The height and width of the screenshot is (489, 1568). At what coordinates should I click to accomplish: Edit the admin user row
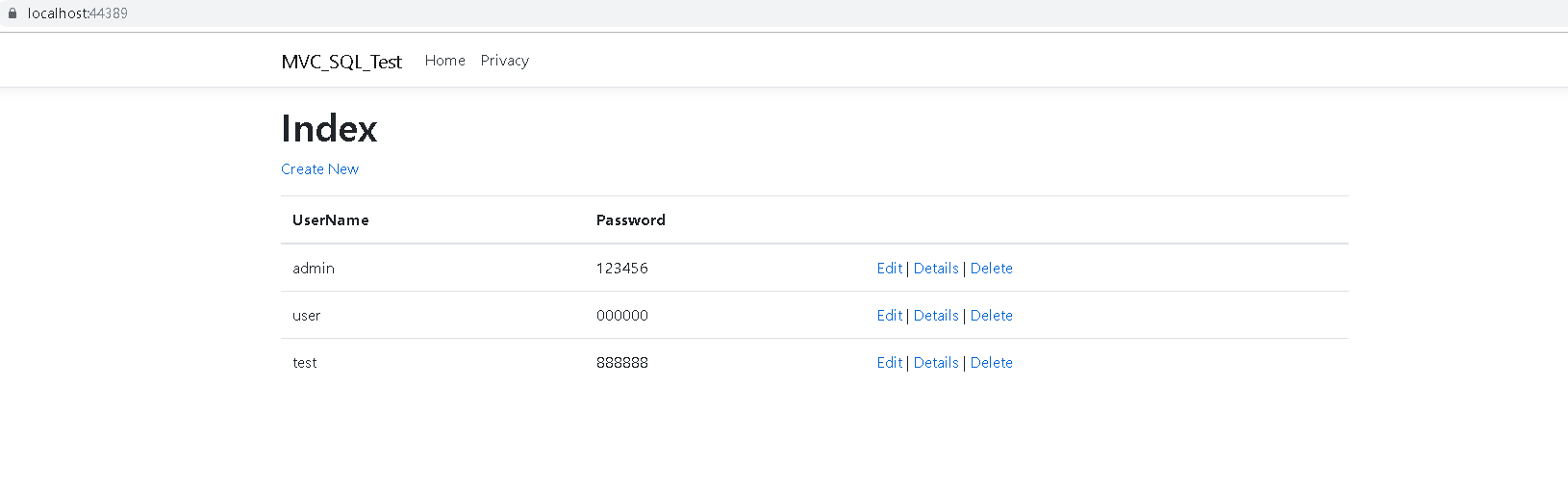click(x=889, y=269)
